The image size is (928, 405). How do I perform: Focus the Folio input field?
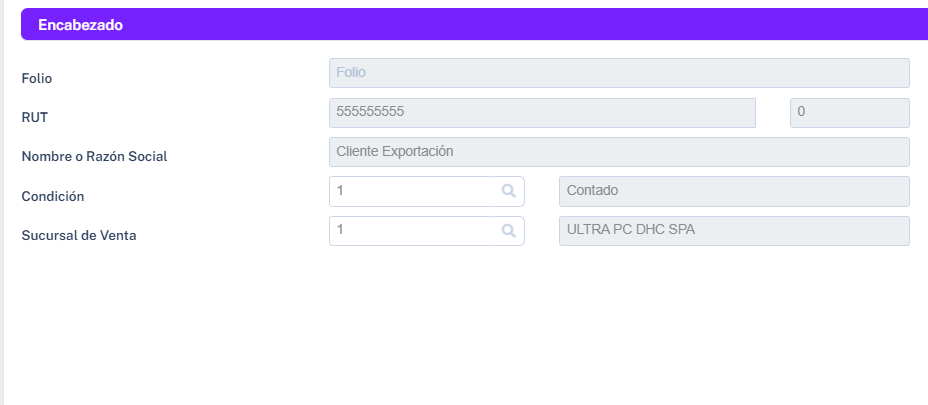tap(619, 73)
